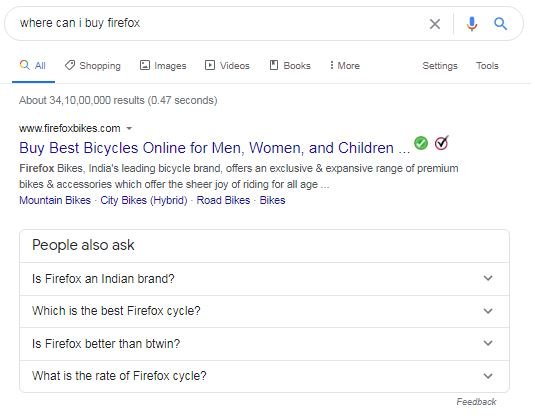The height and width of the screenshot is (419, 535).
Task: Open the Shopping tag icon tab
Action: (92, 66)
